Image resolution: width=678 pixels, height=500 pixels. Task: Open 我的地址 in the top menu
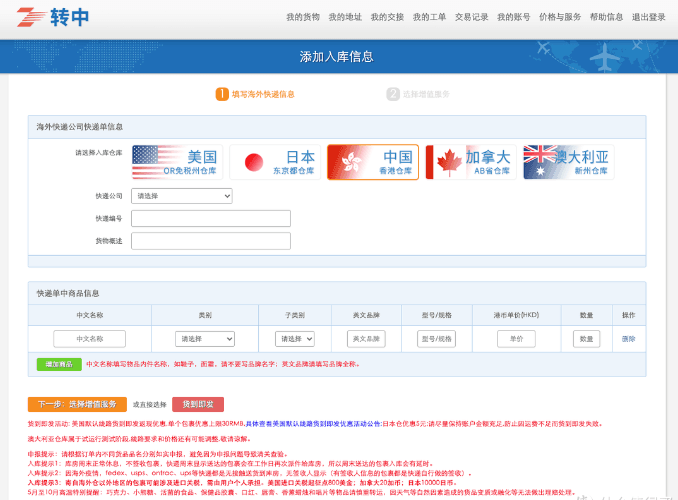pyautogui.click(x=345, y=17)
